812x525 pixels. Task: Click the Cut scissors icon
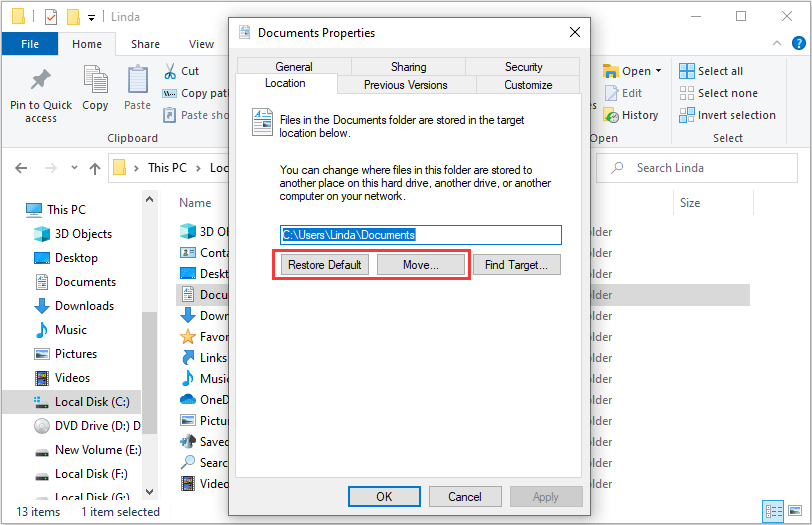point(170,71)
